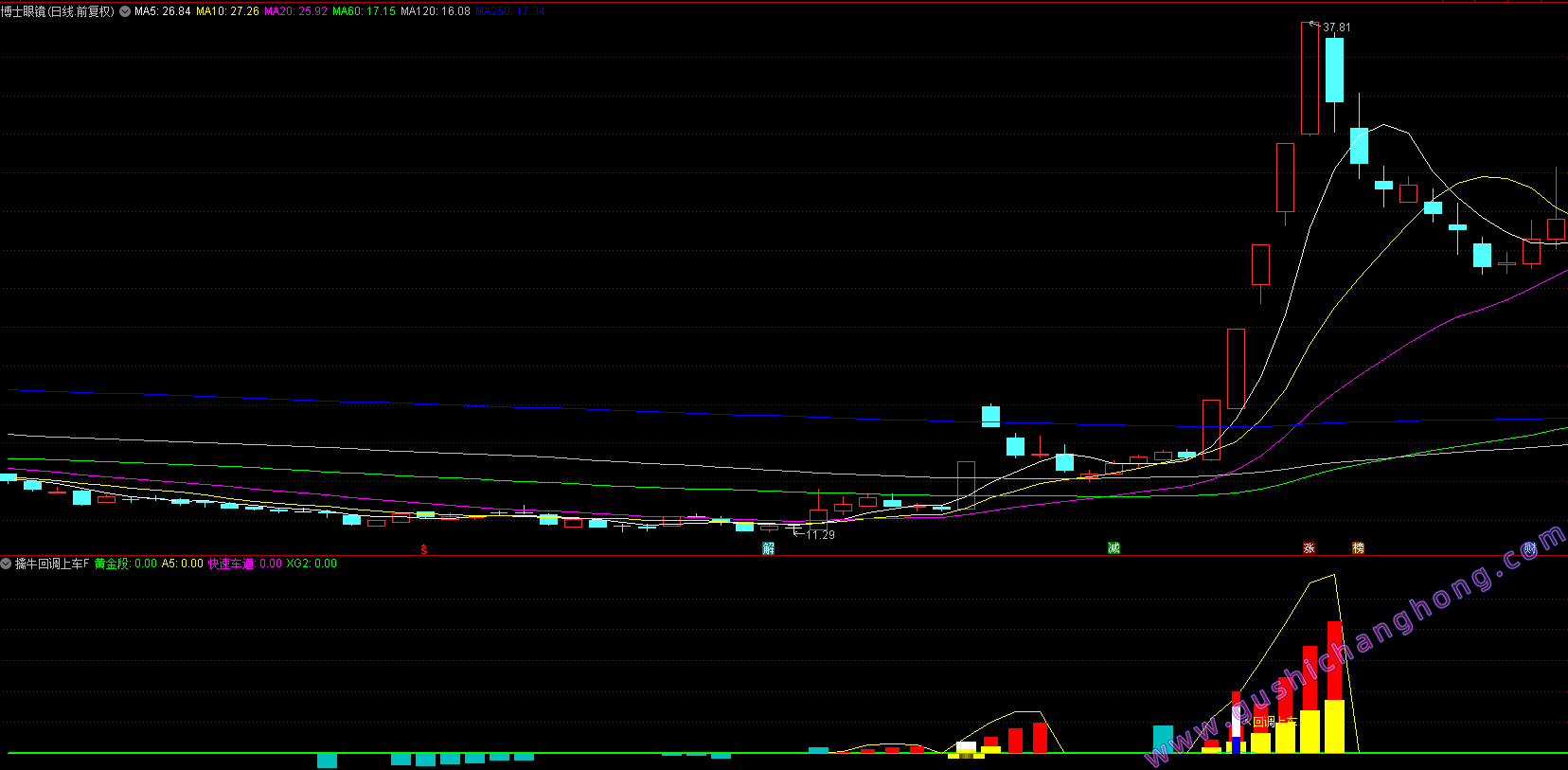The height and width of the screenshot is (770, 1568).
Task: Click the 回调上车 signal label
Action: click(1274, 723)
